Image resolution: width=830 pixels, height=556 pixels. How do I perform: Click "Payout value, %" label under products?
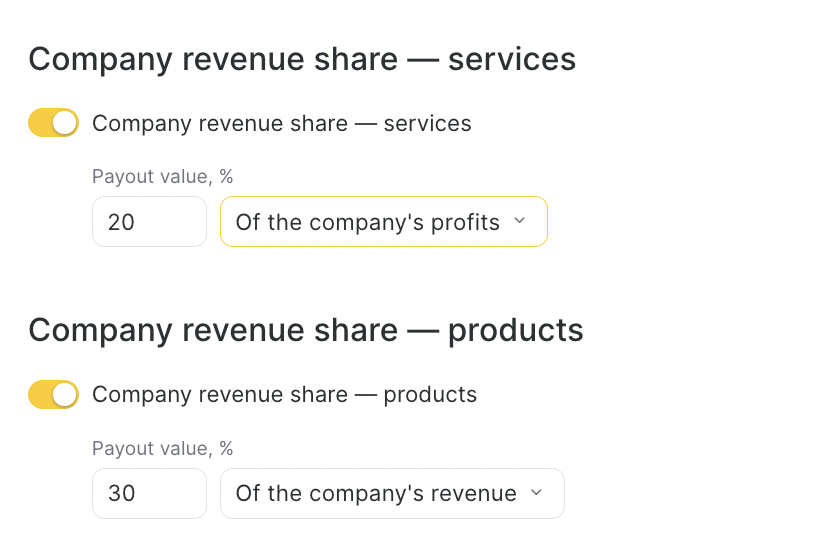point(162,449)
